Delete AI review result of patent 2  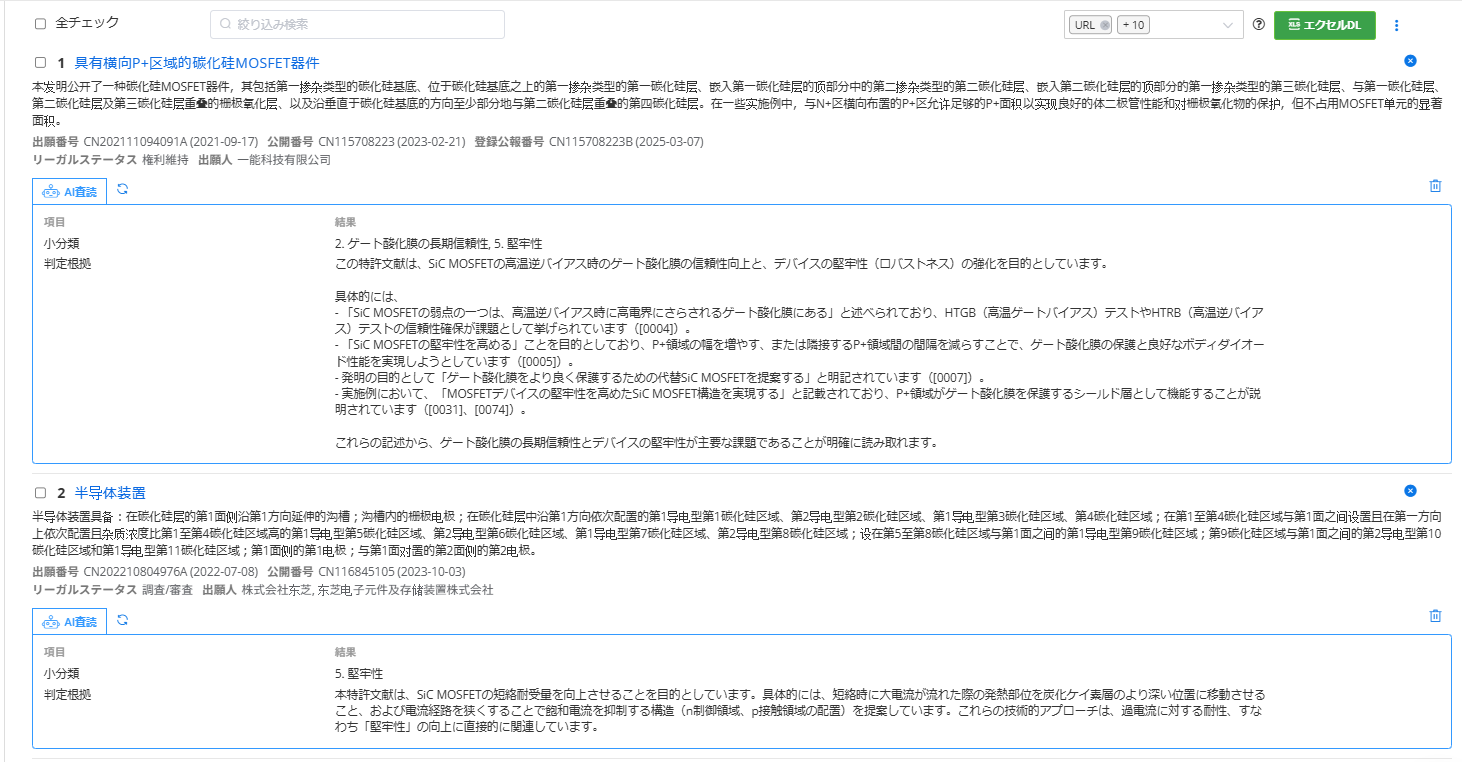1435,616
